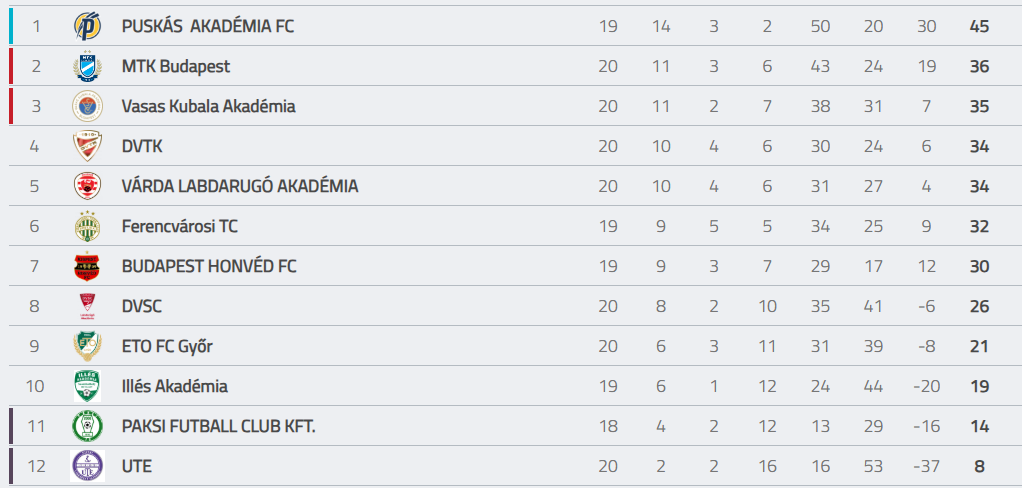Click the Paksi Futball Club logo
This screenshot has height=488, width=1022.
(88, 426)
